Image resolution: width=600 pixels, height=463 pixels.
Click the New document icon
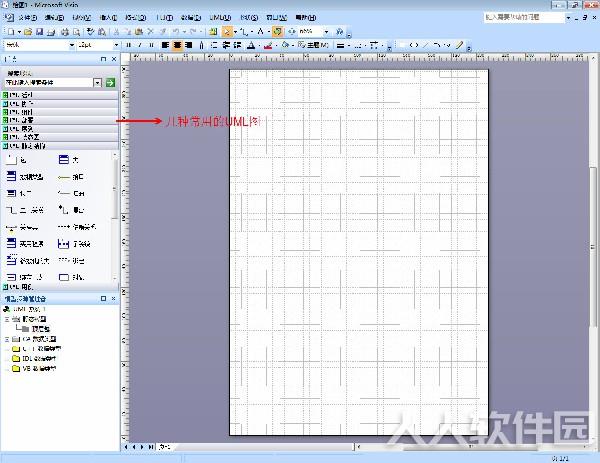coord(11,32)
